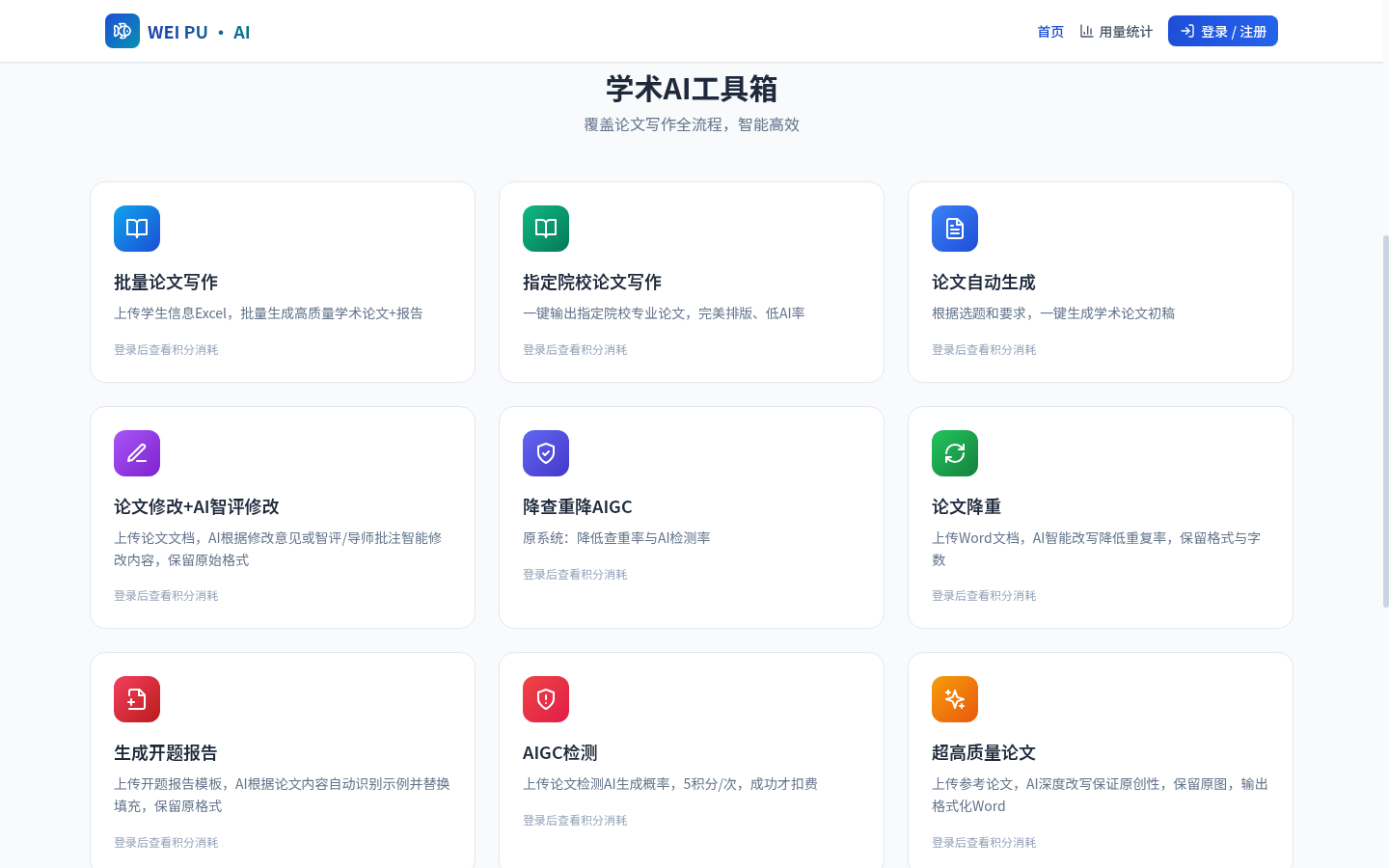The height and width of the screenshot is (868, 1389).
Task: Open the 指定院校论文写作 card title
Action: tap(592, 282)
